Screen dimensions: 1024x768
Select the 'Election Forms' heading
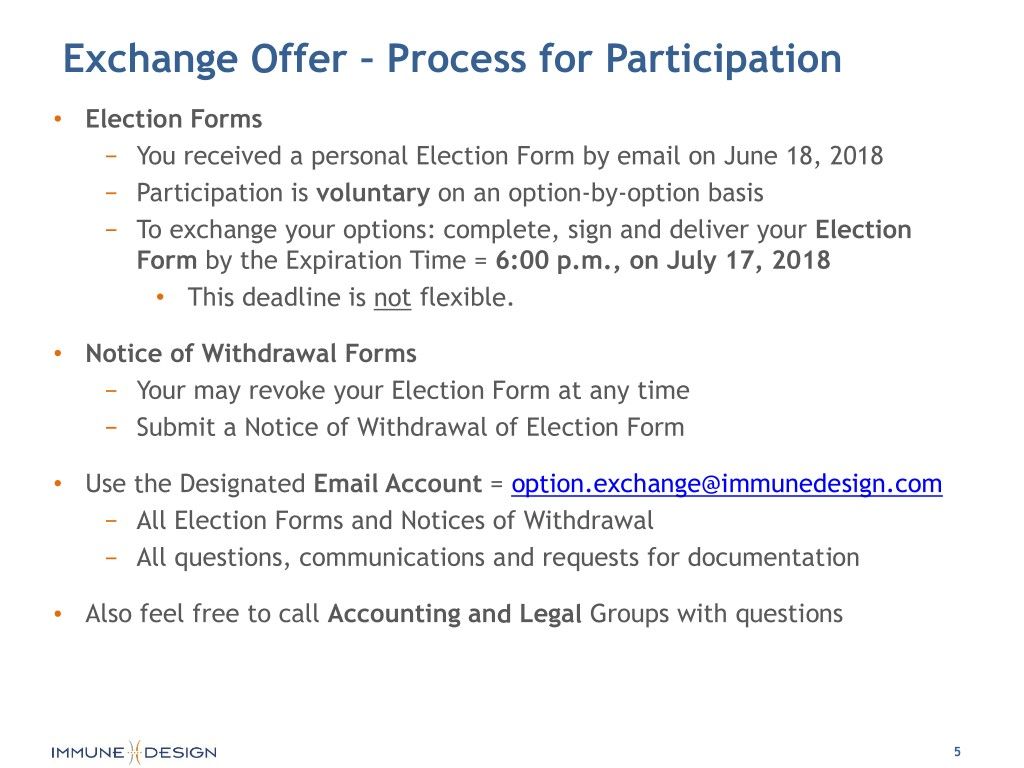click(174, 119)
